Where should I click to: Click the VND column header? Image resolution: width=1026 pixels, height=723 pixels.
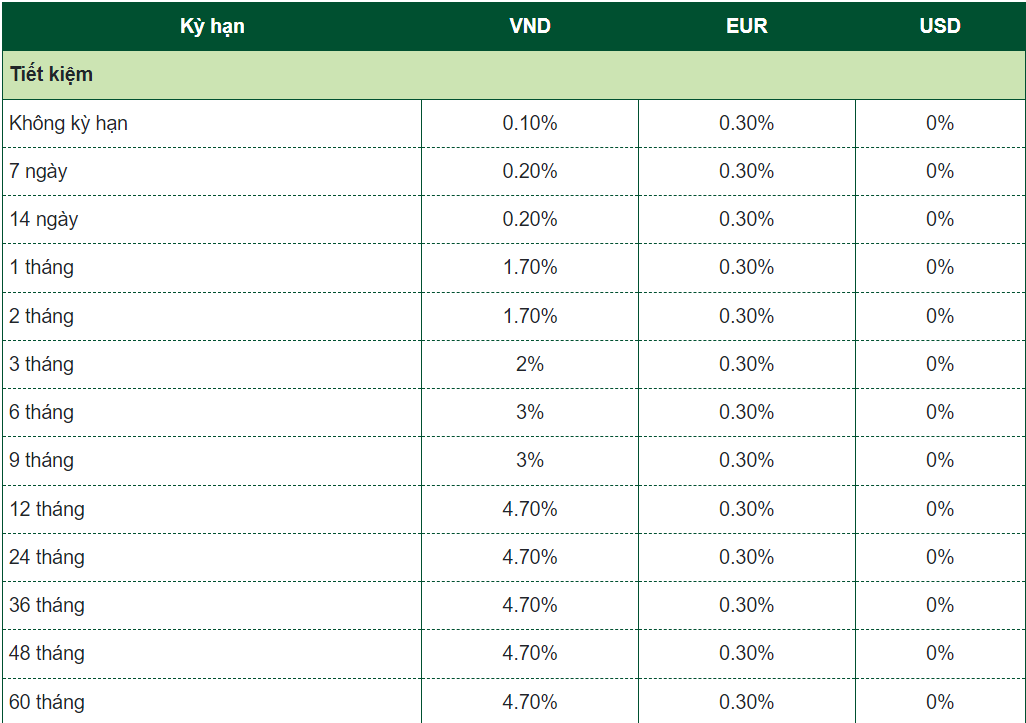[529, 27]
